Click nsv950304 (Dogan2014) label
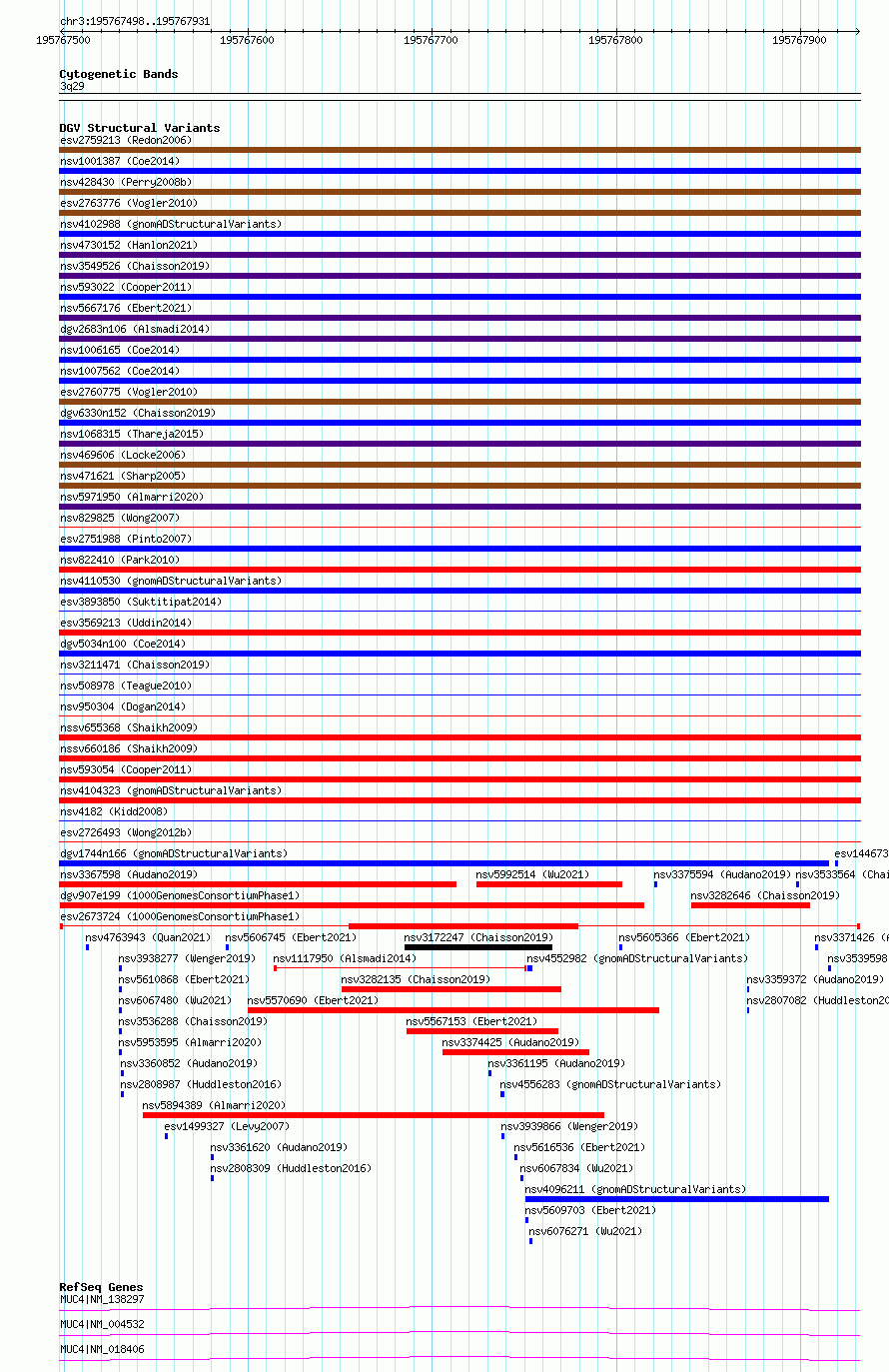The image size is (889, 1372). (x=123, y=706)
